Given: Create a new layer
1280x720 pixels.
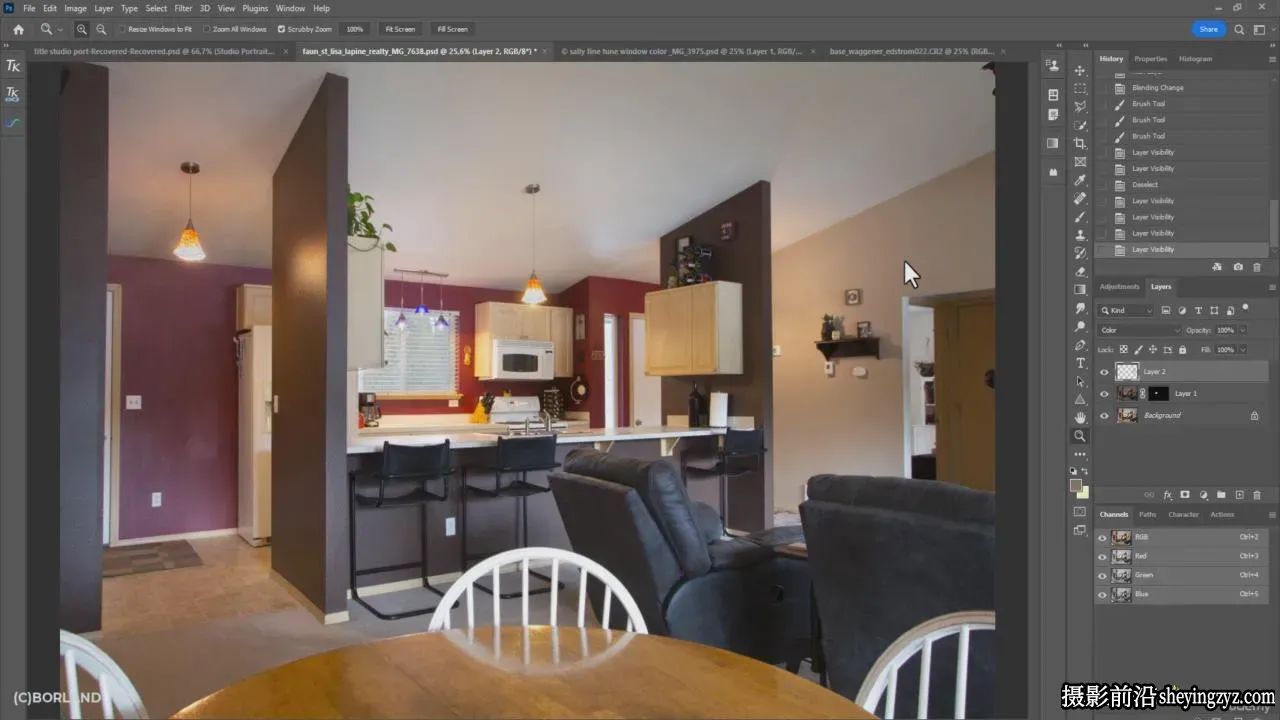Looking at the screenshot, I should (1239, 494).
